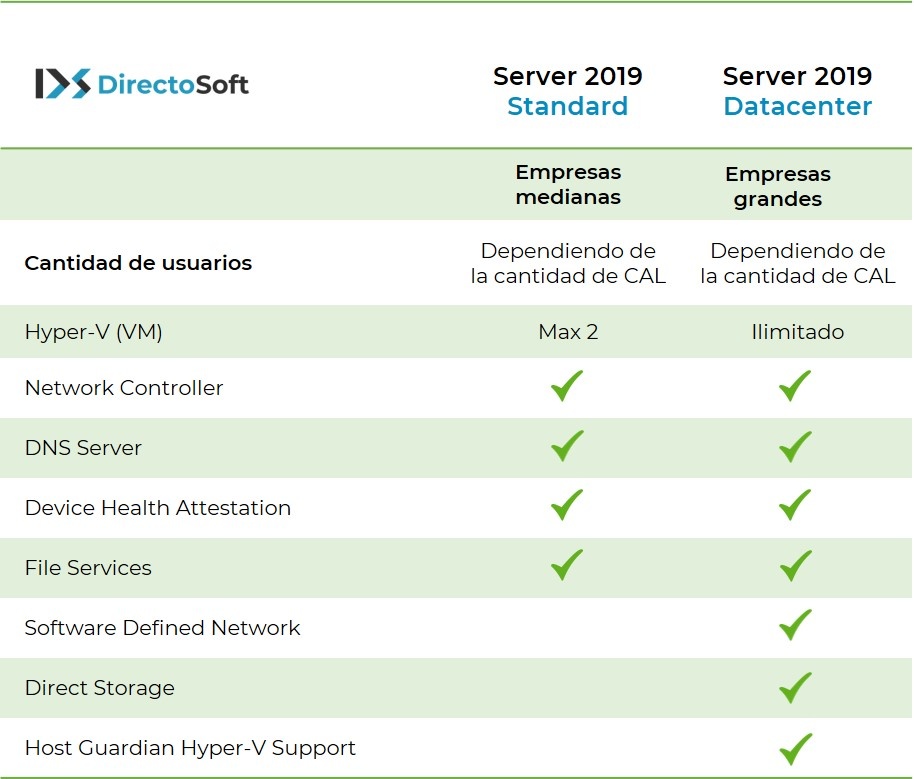Click the Hyper-V (VM) row label
This screenshot has height=779, width=914.
pyautogui.click(x=93, y=332)
